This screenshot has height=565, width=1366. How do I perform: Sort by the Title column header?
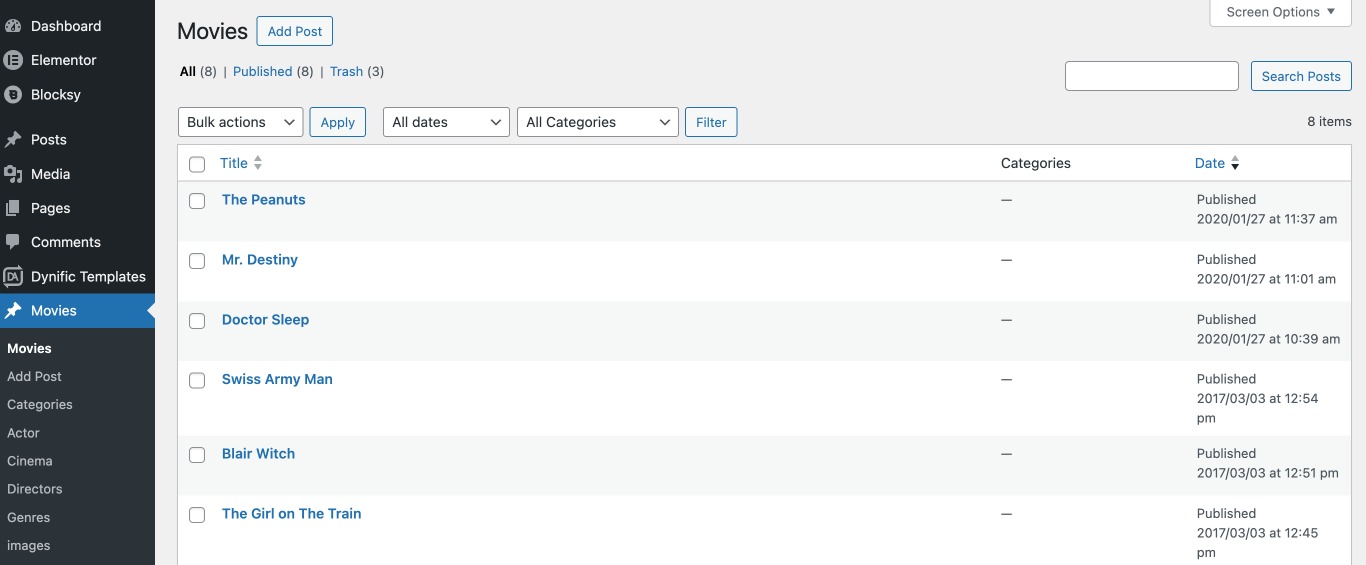click(x=234, y=163)
